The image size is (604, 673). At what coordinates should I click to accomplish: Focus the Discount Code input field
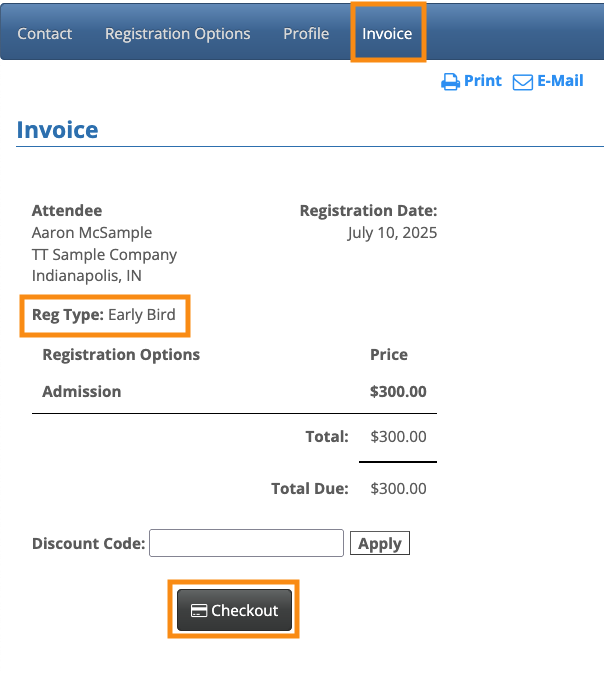pyautogui.click(x=246, y=543)
